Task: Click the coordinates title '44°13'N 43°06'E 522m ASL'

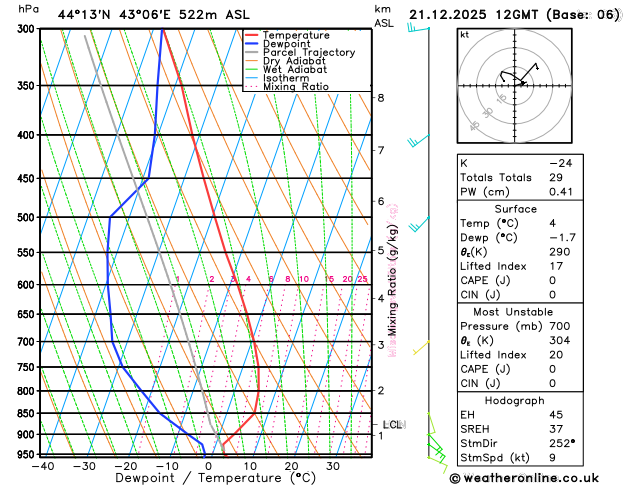Action: [154, 15]
